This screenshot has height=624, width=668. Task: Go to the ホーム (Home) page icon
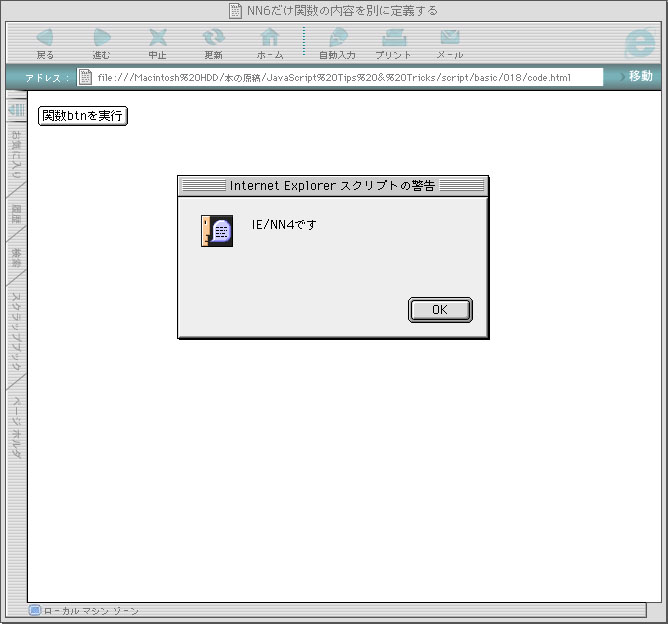270,38
